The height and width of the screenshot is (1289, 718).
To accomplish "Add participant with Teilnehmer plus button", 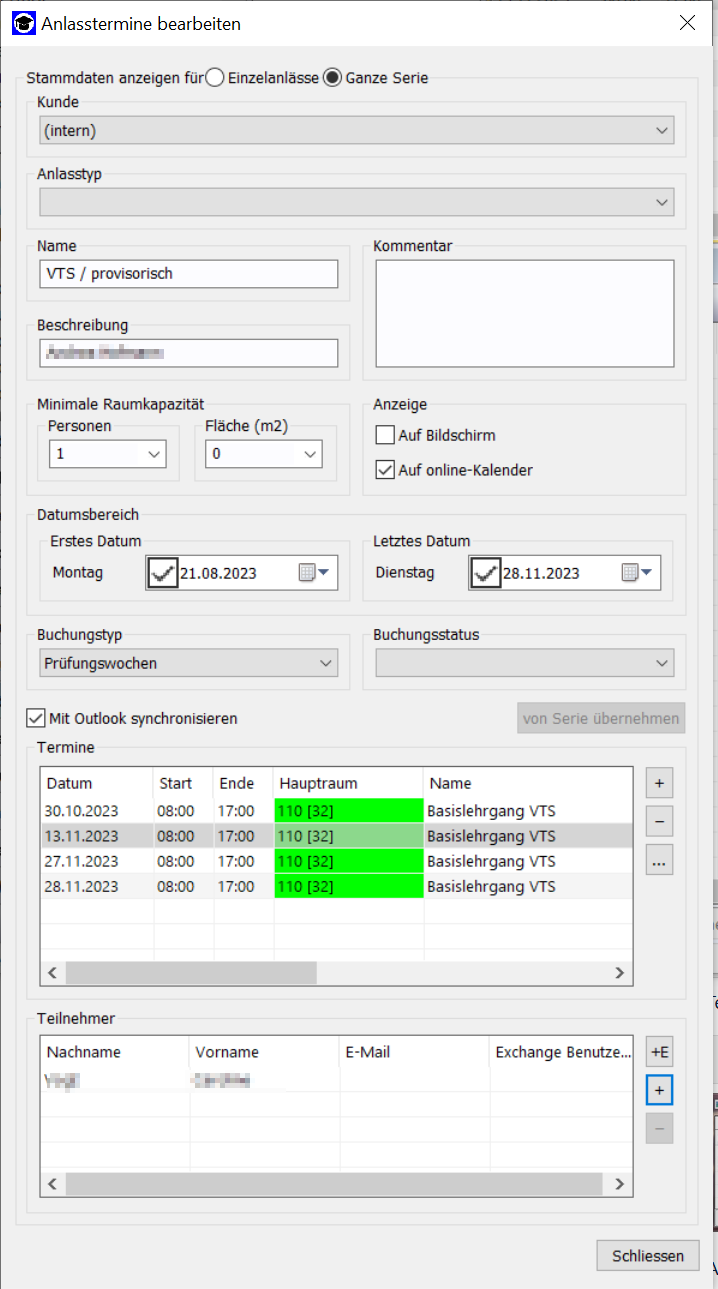I will coord(659,1089).
